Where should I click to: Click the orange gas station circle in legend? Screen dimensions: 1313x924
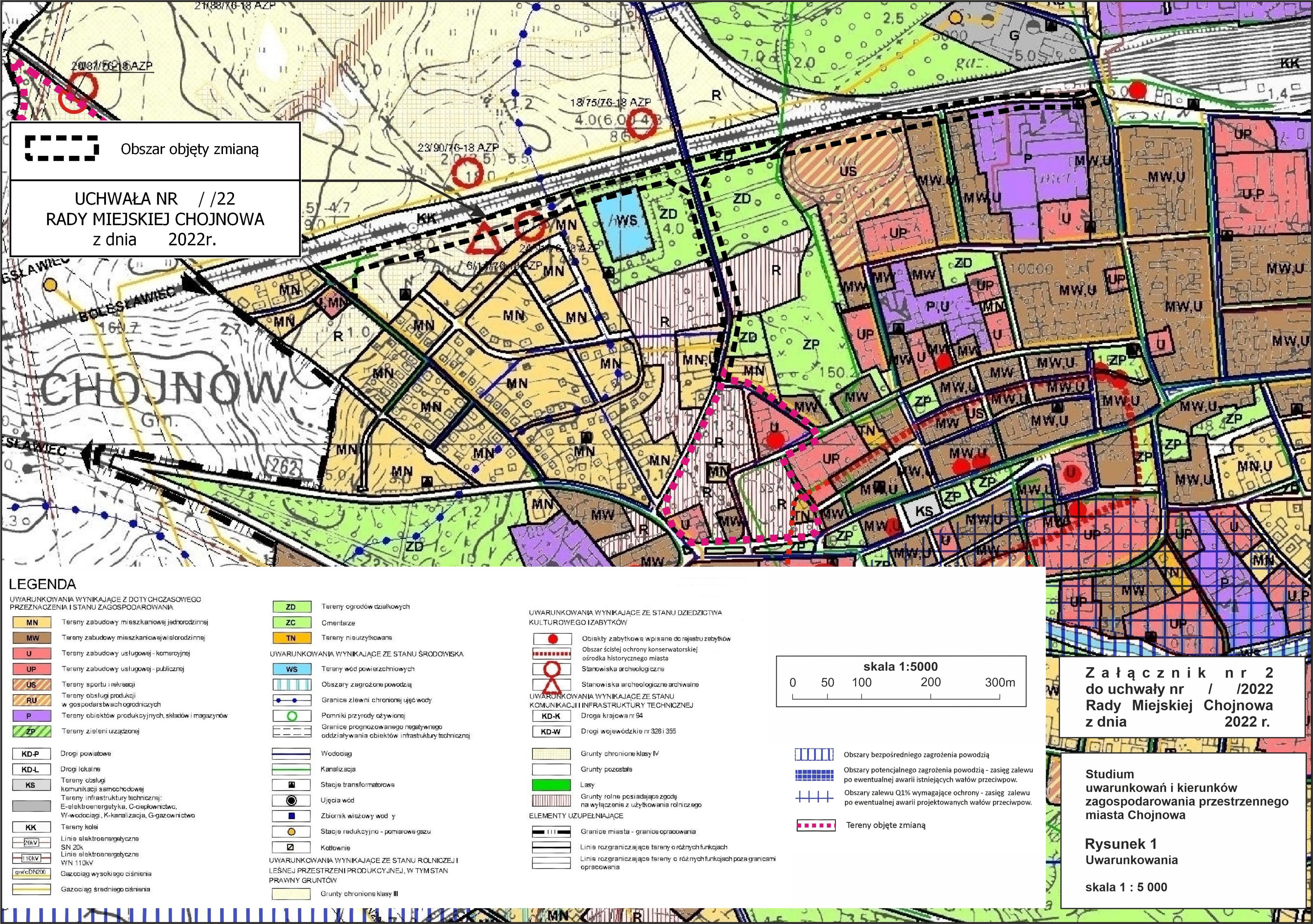point(291,832)
